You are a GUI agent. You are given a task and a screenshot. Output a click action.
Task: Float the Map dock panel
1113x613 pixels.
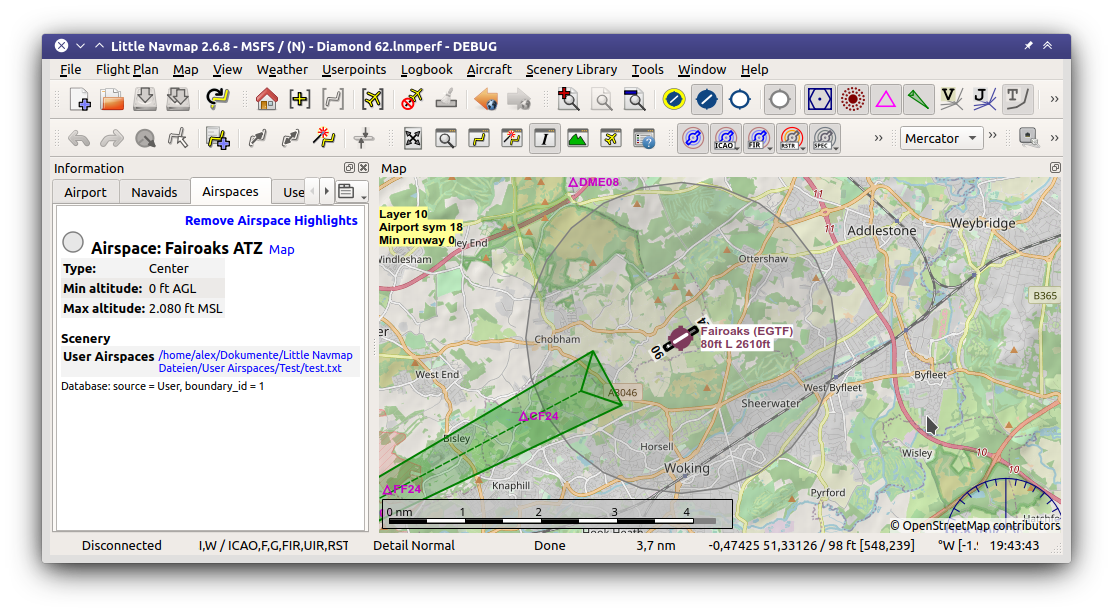pyautogui.click(x=1056, y=168)
